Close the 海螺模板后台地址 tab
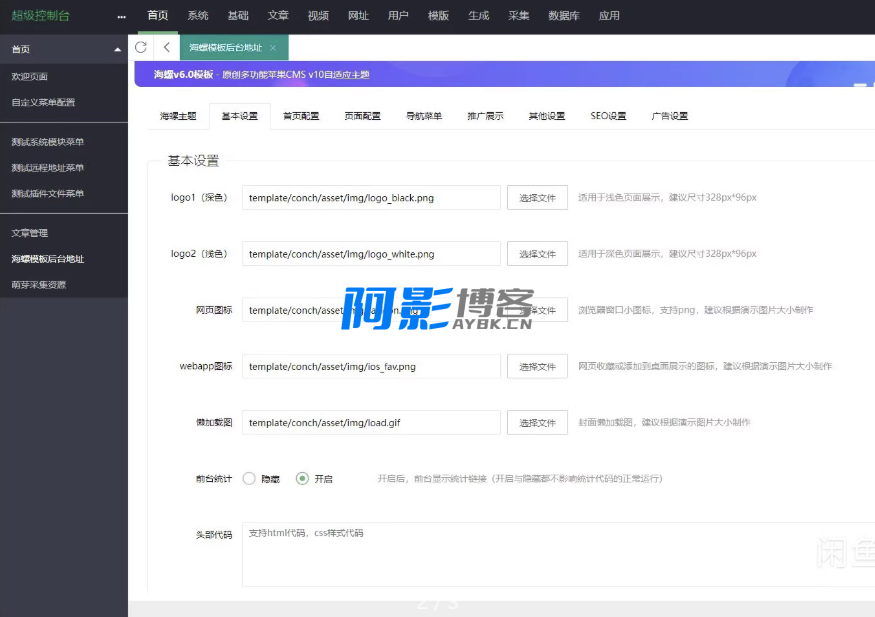 [273, 48]
